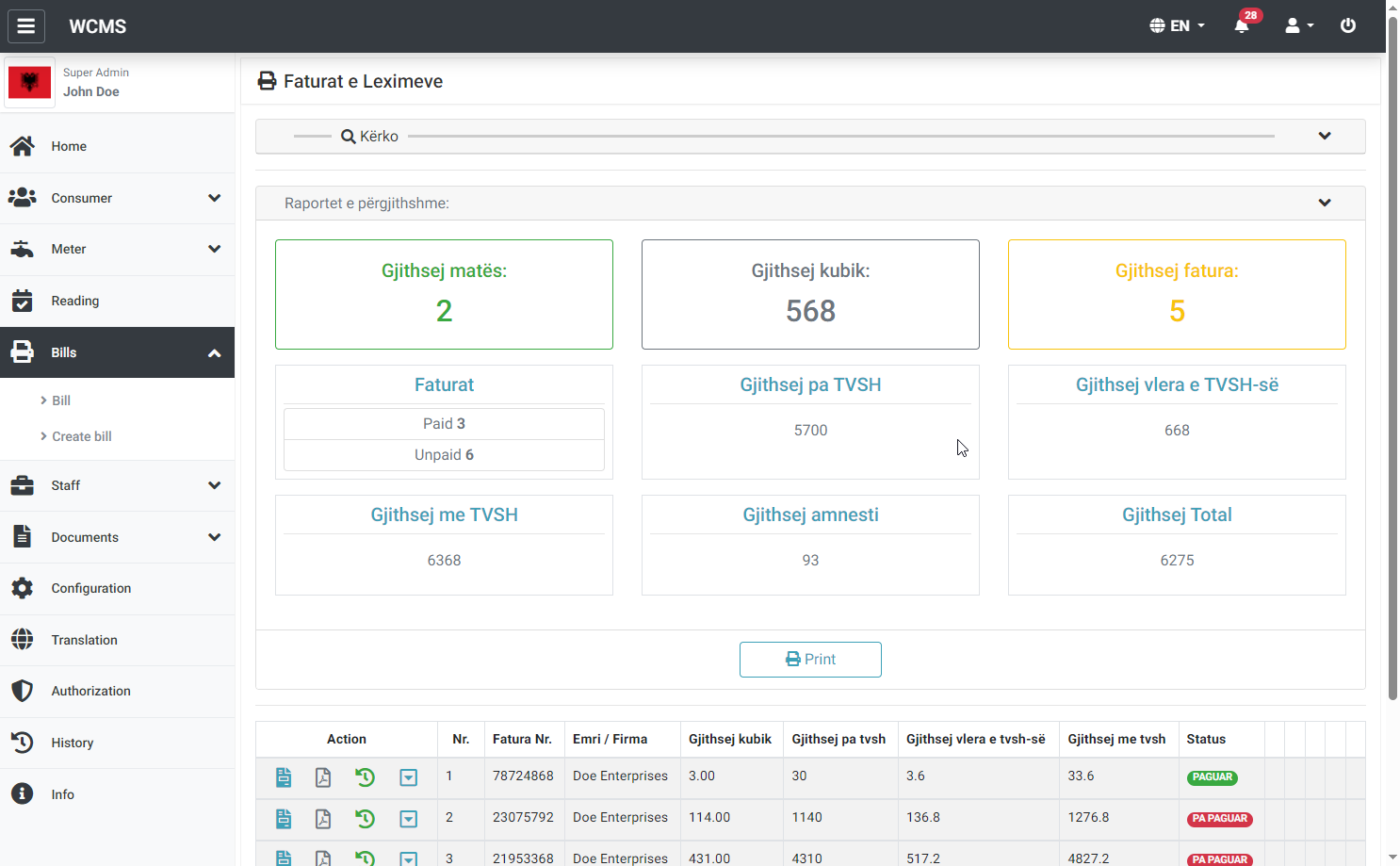The image size is (1400, 866).
Task: Open PDF icon for invoice 23075792
Action: 323,819
